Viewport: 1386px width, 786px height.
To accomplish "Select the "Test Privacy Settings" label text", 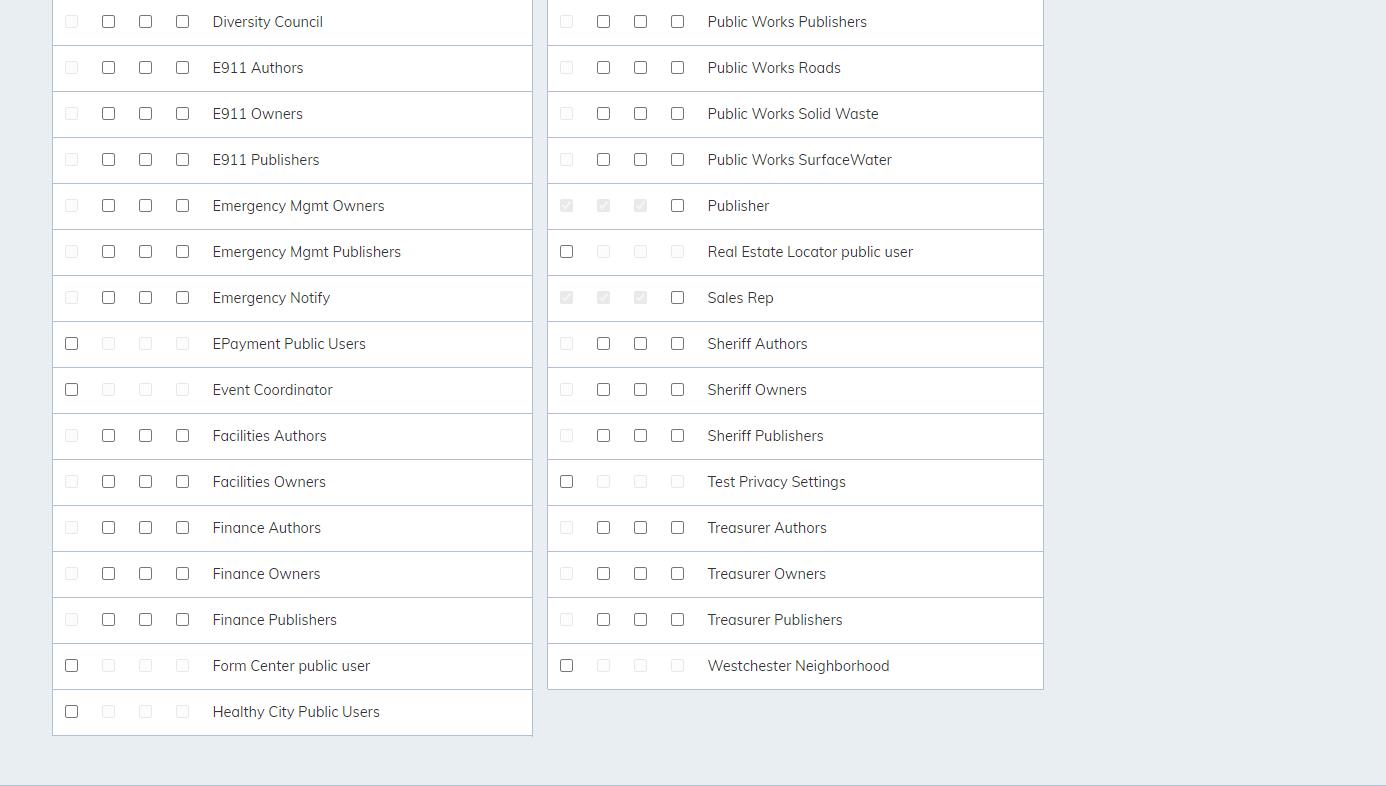I will [776, 482].
